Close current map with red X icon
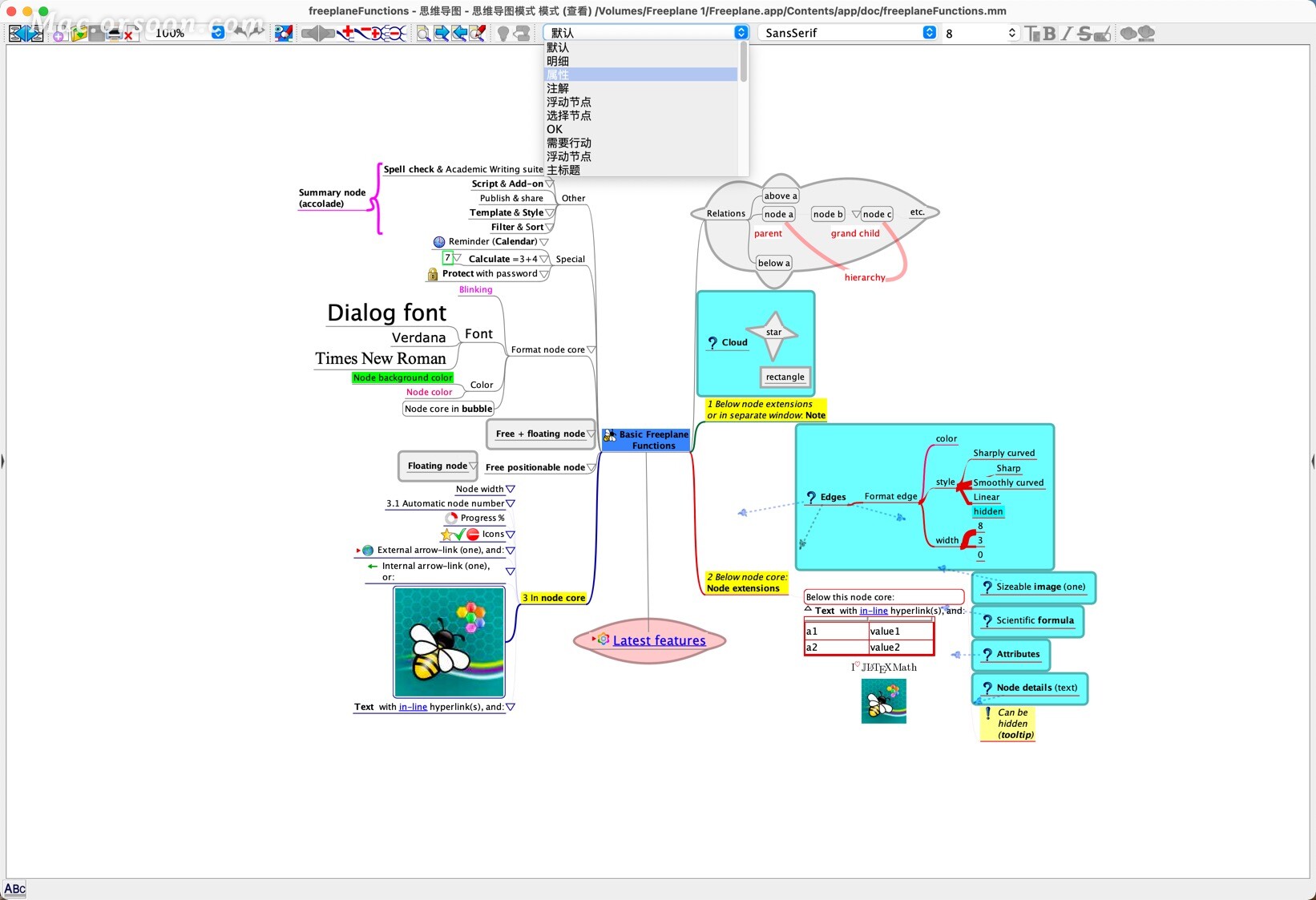The image size is (1316, 900). click(131, 33)
